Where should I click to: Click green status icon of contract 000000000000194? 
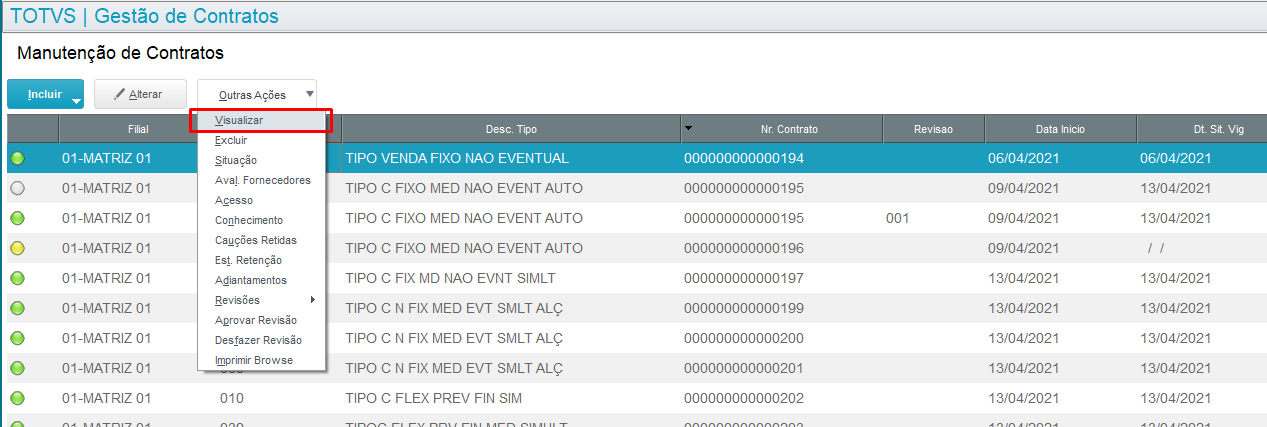click(x=17, y=158)
